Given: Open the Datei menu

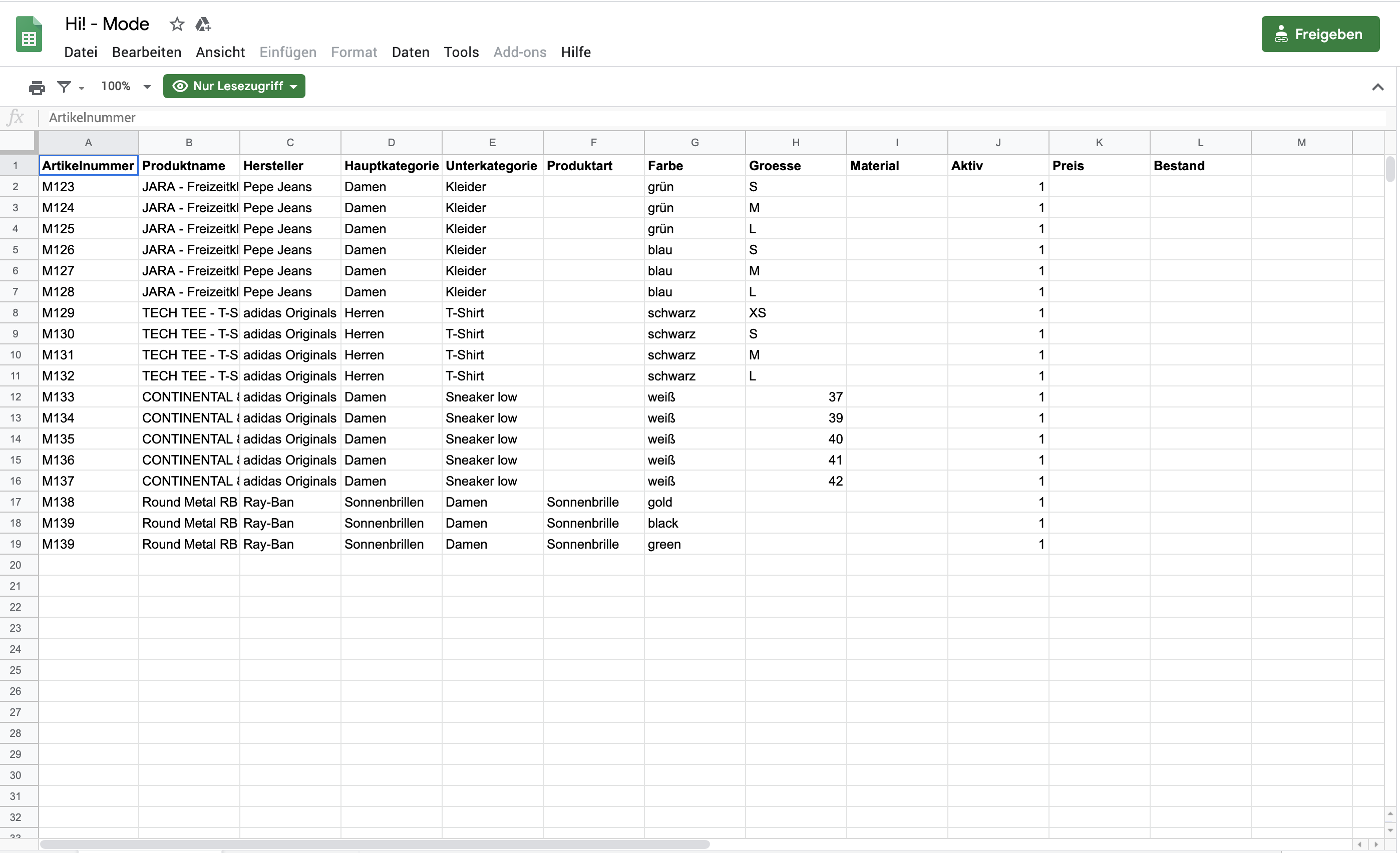Looking at the screenshot, I should 81,52.
